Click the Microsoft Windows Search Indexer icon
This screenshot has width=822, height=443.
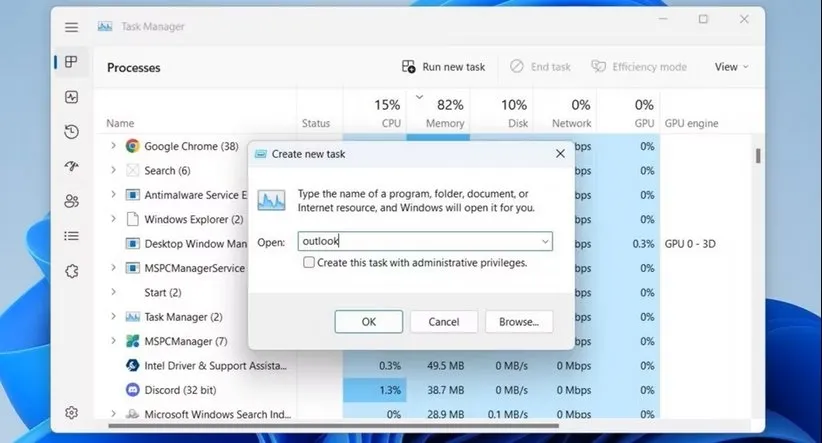133,414
